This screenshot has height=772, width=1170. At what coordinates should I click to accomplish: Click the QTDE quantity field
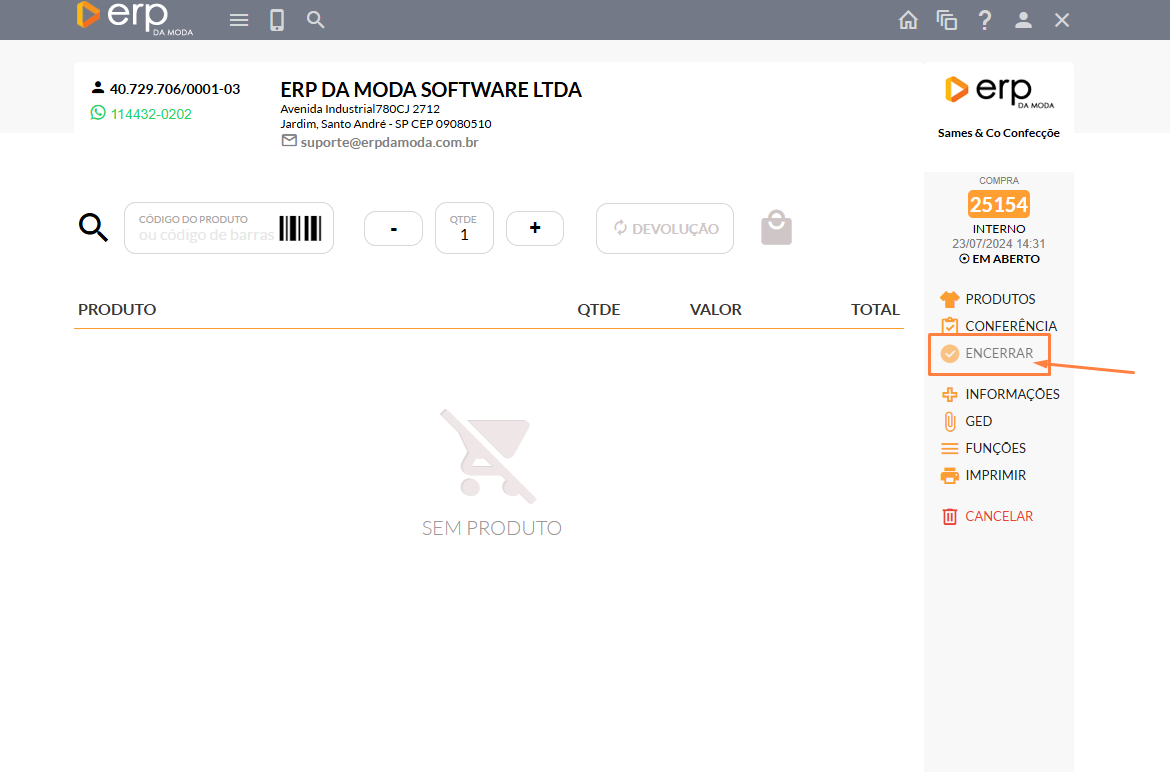click(464, 234)
